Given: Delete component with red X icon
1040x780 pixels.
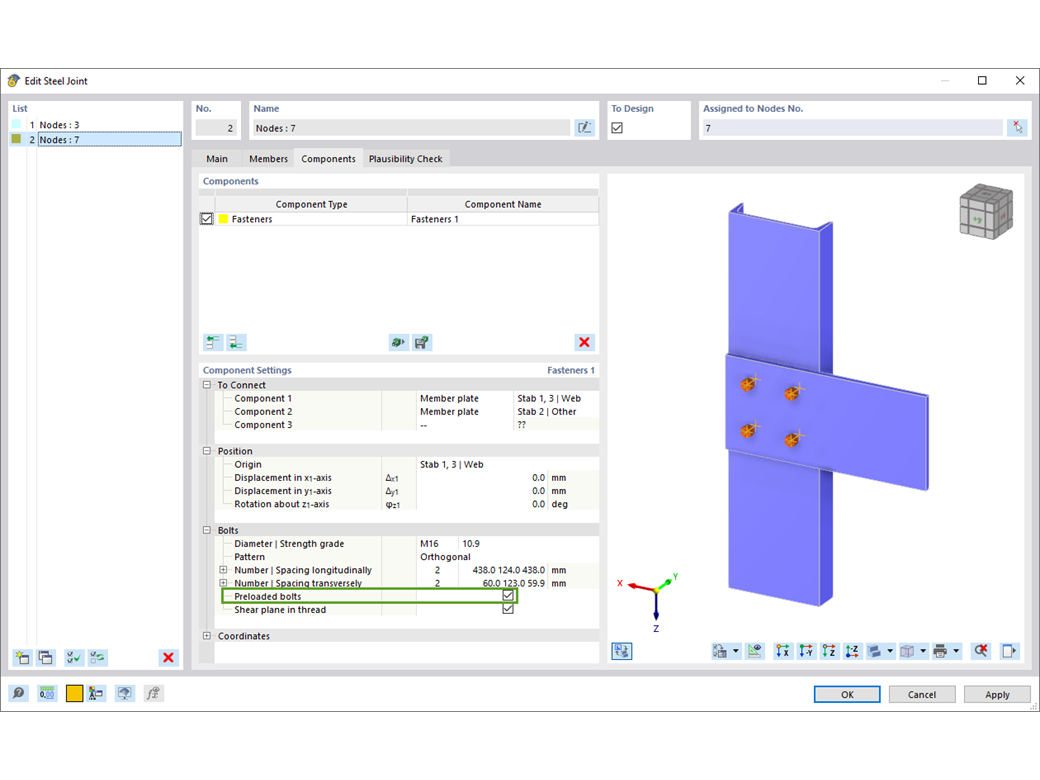Looking at the screenshot, I should click(x=584, y=342).
